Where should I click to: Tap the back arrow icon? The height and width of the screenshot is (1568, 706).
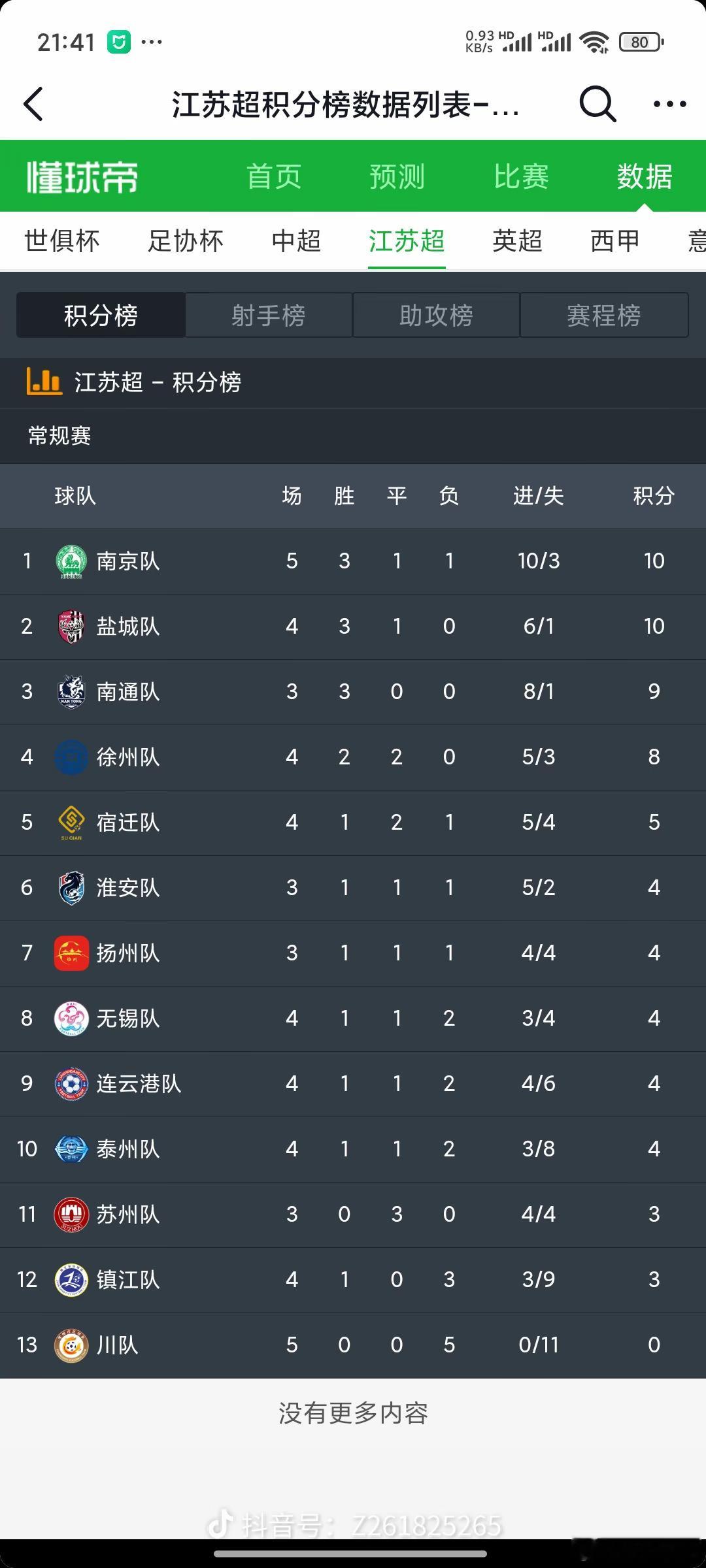tap(33, 104)
